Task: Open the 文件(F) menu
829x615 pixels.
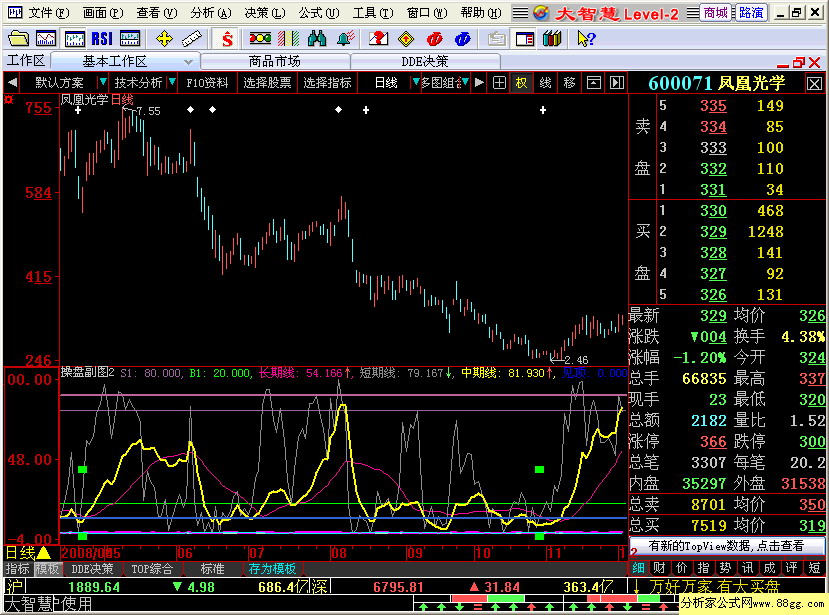Action: pyautogui.click(x=48, y=12)
